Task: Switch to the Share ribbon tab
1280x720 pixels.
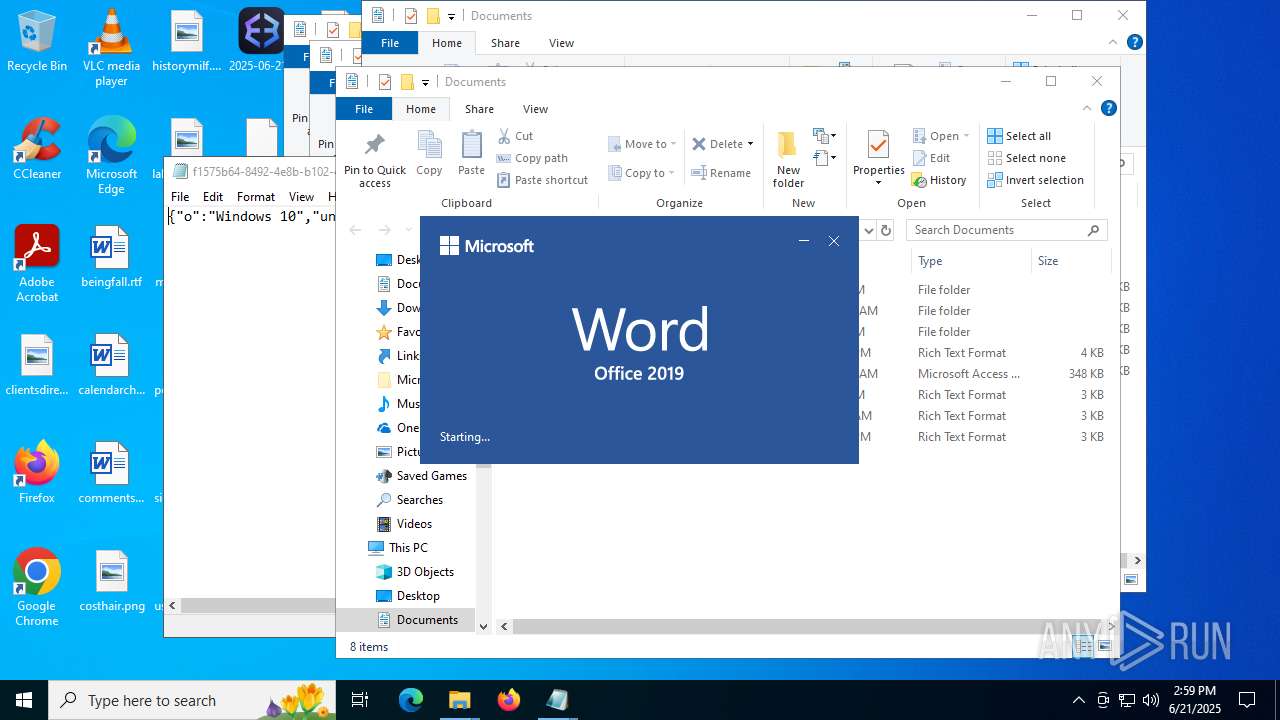Action: [479, 109]
